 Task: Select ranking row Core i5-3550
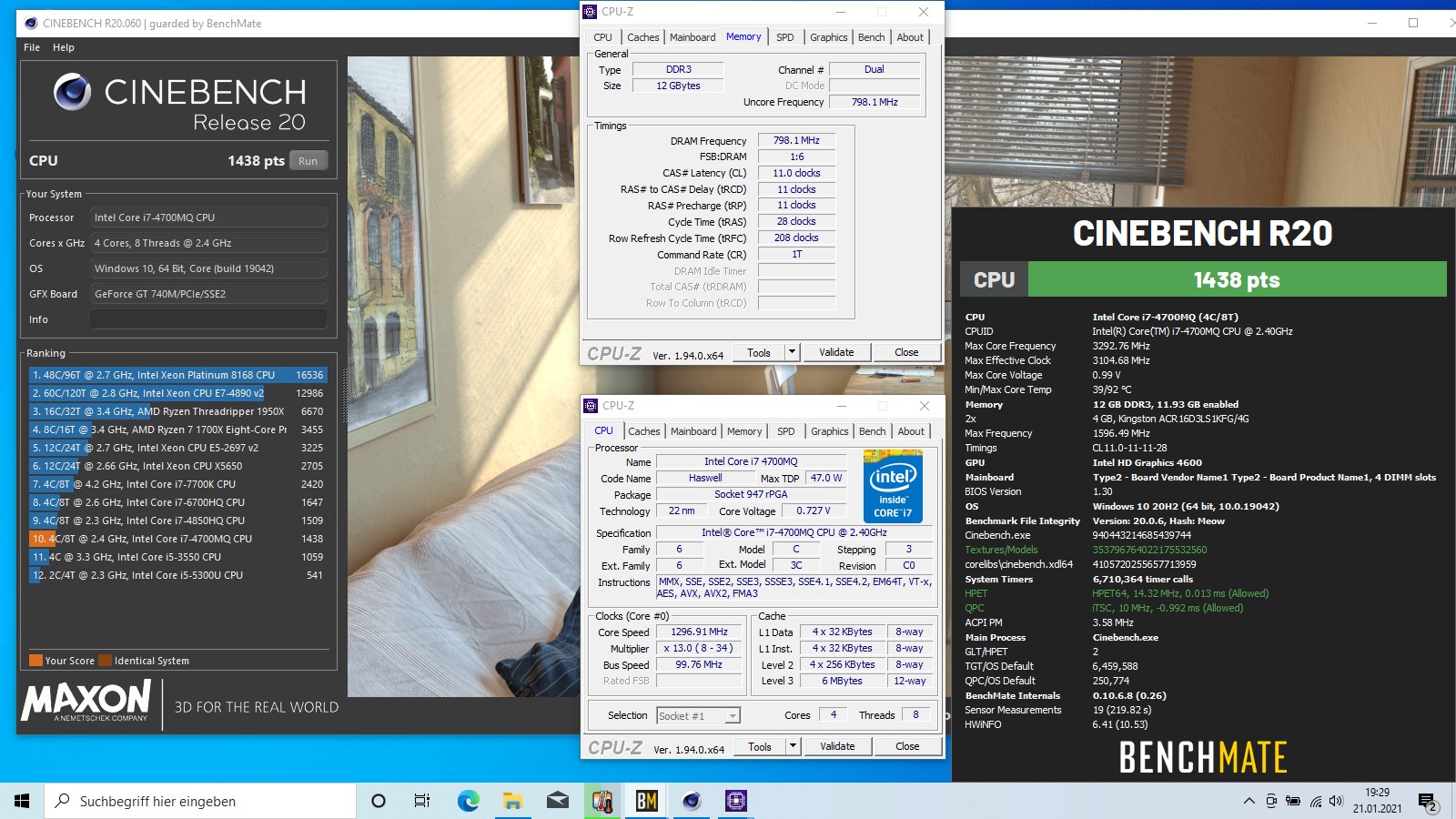(x=177, y=557)
